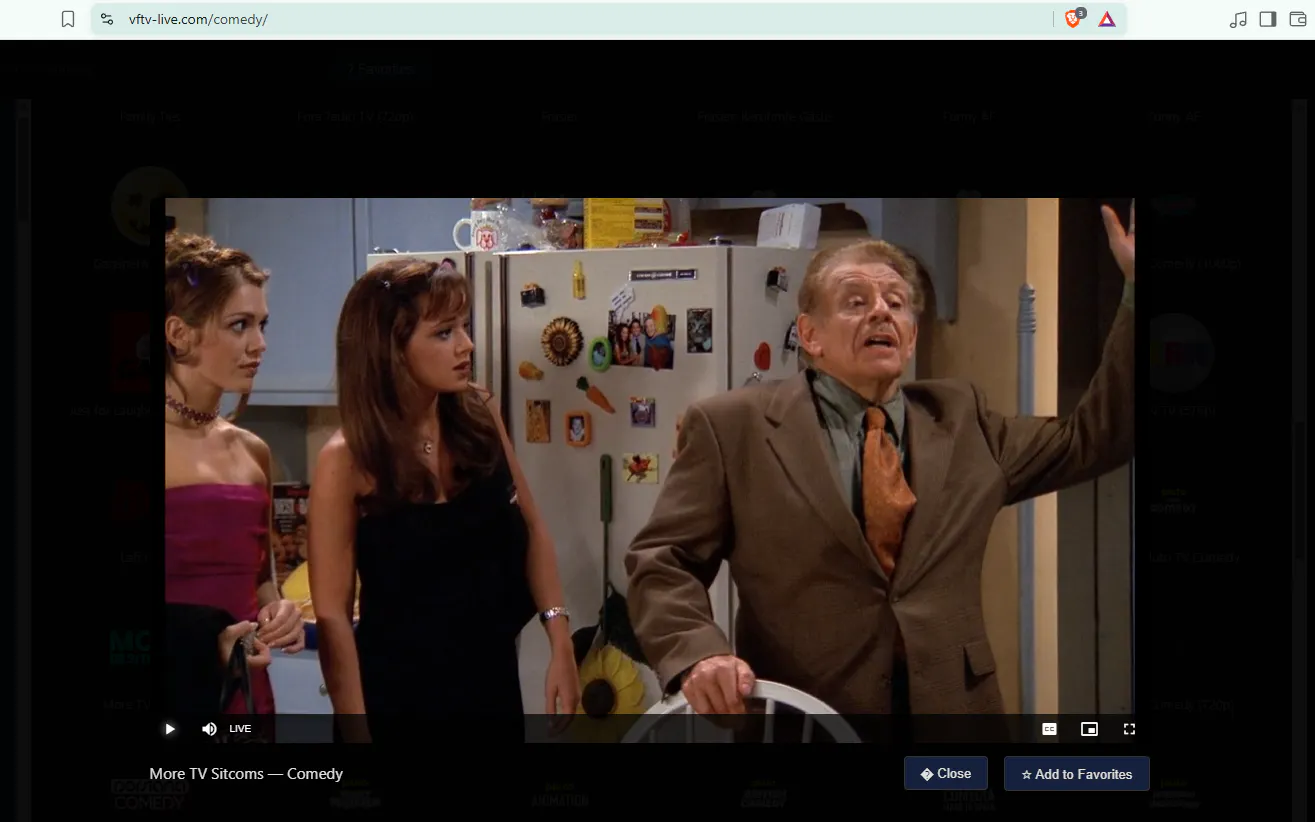Close the More TV Sitcoms player
Image resolution: width=1315 pixels, height=822 pixels.
coord(946,773)
